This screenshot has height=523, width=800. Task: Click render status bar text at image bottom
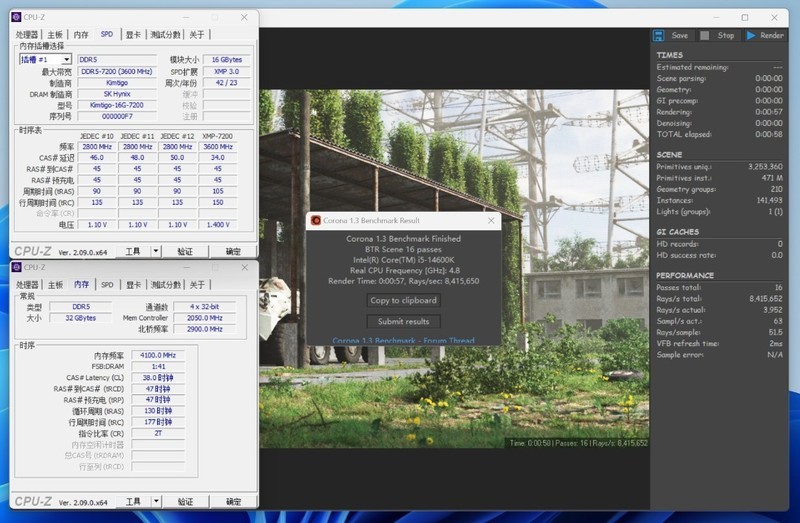click(x=578, y=443)
